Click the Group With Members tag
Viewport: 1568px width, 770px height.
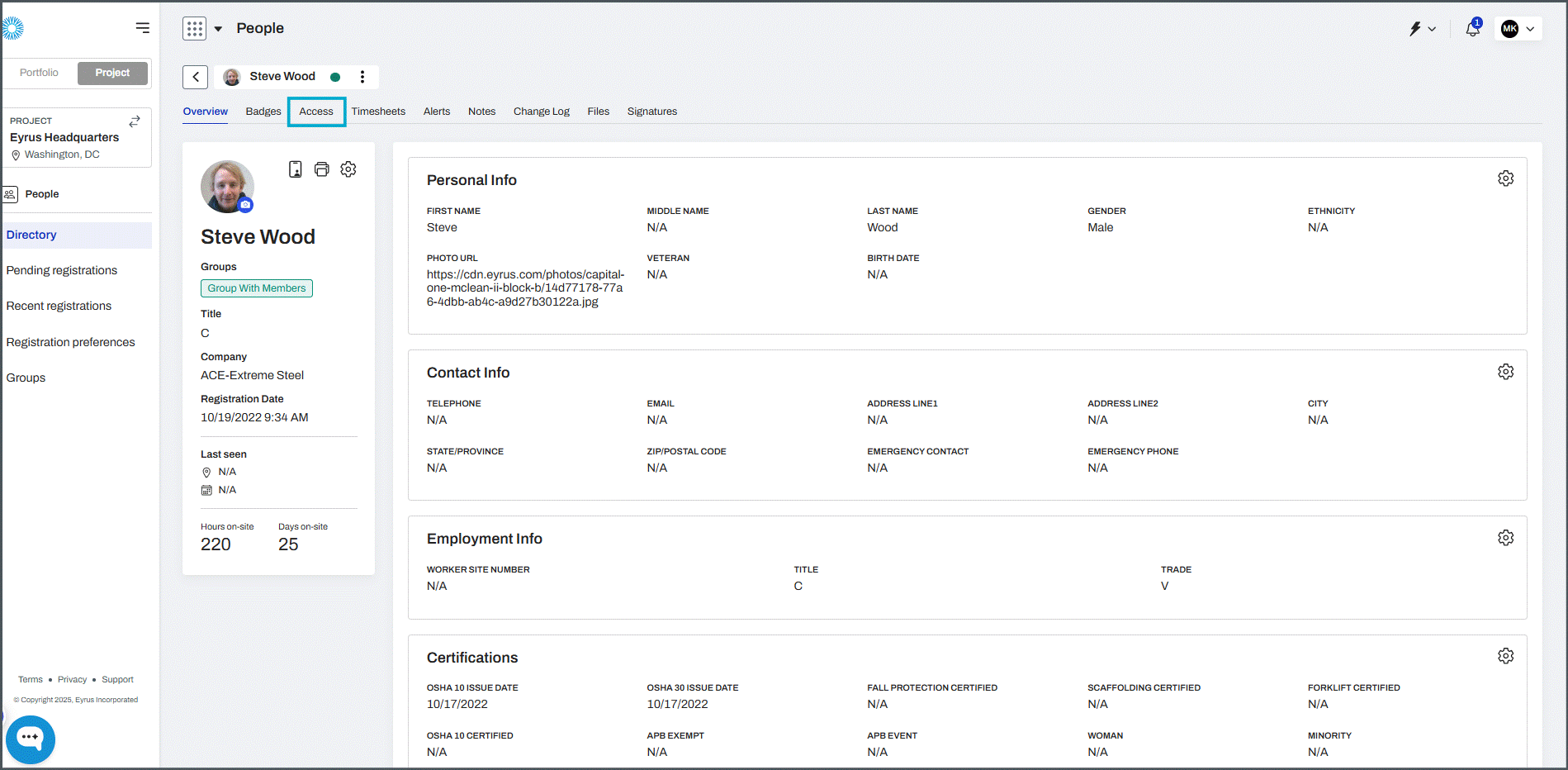(x=257, y=288)
